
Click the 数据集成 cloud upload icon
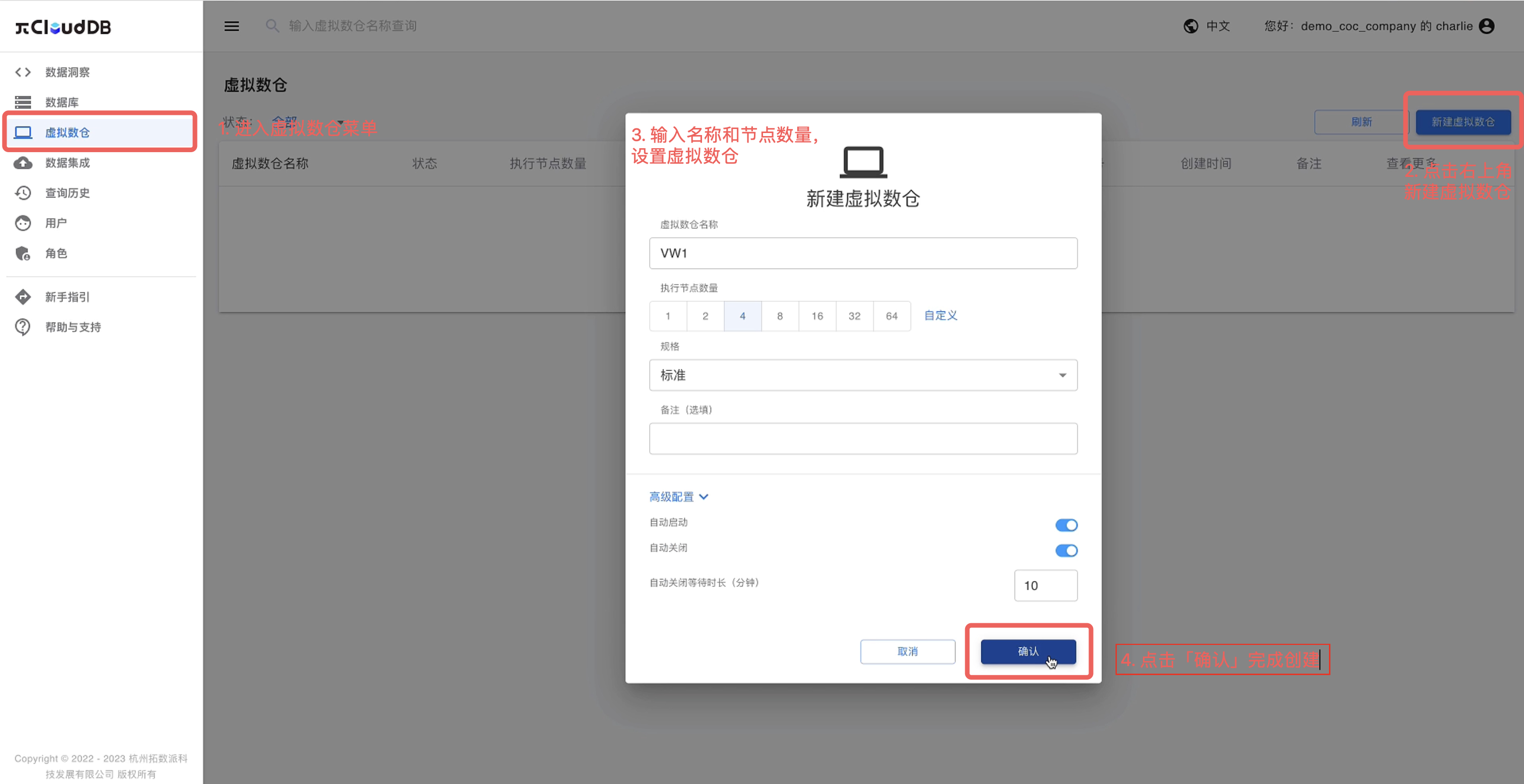pyautogui.click(x=23, y=163)
